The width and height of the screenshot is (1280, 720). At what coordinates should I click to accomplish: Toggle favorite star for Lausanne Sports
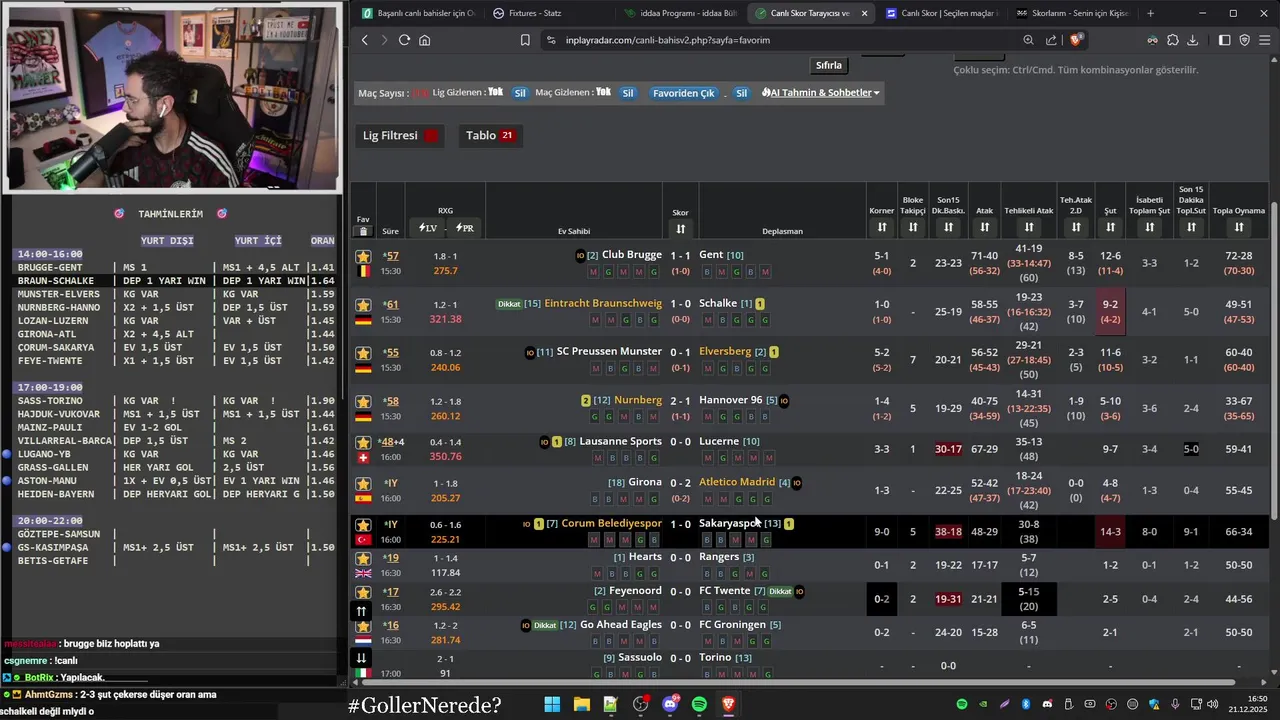pos(363,441)
